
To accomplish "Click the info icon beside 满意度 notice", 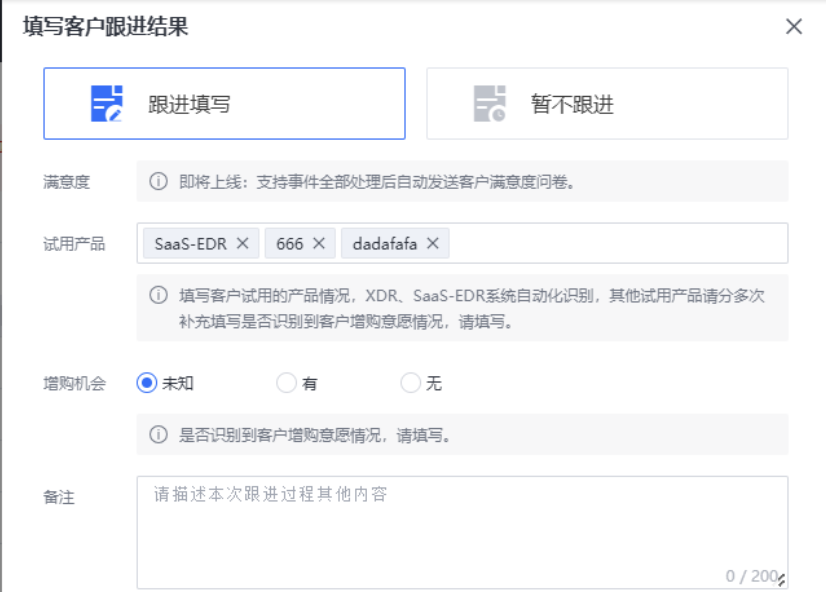I will point(158,182).
